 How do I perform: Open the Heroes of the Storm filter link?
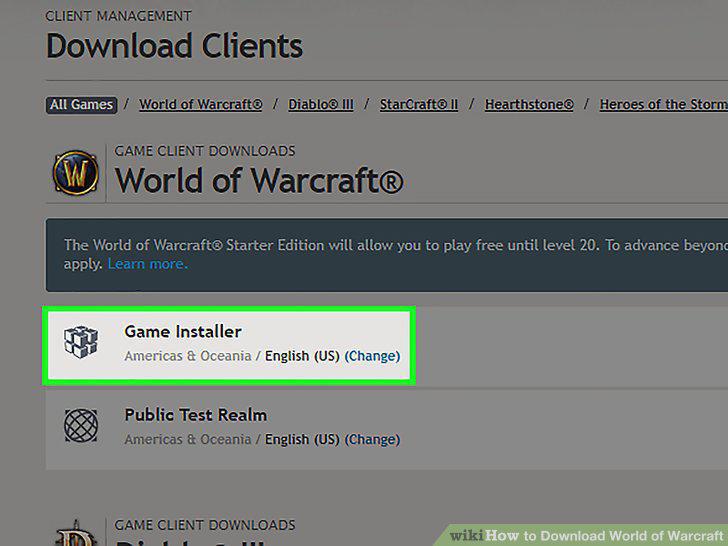click(x=663, y=105)
